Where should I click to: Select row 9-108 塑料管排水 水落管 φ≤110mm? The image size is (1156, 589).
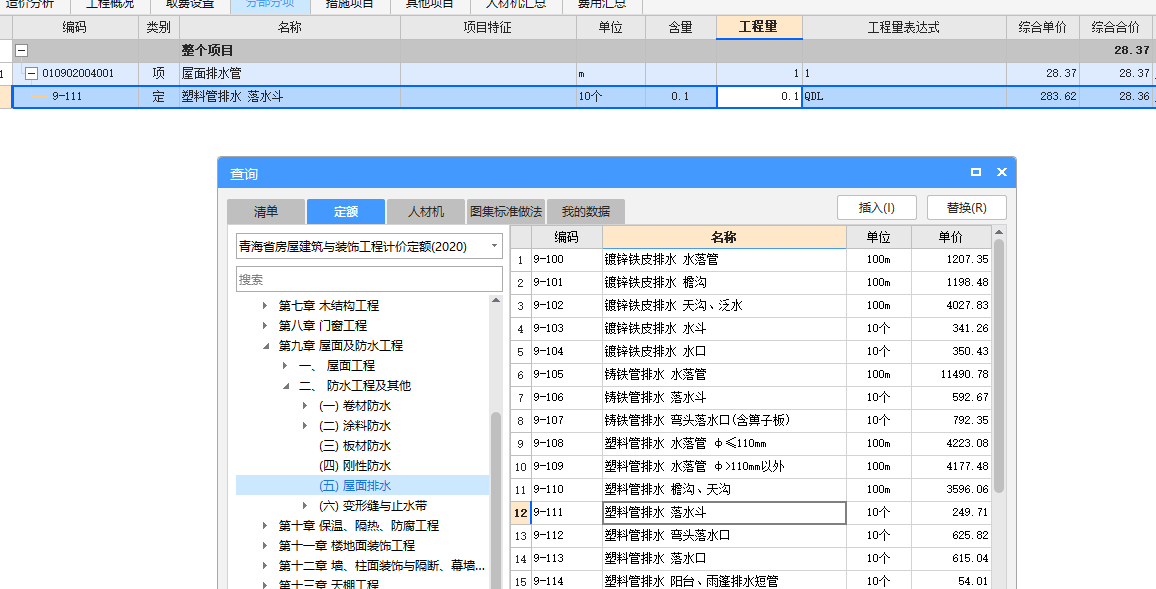(751, 443)
